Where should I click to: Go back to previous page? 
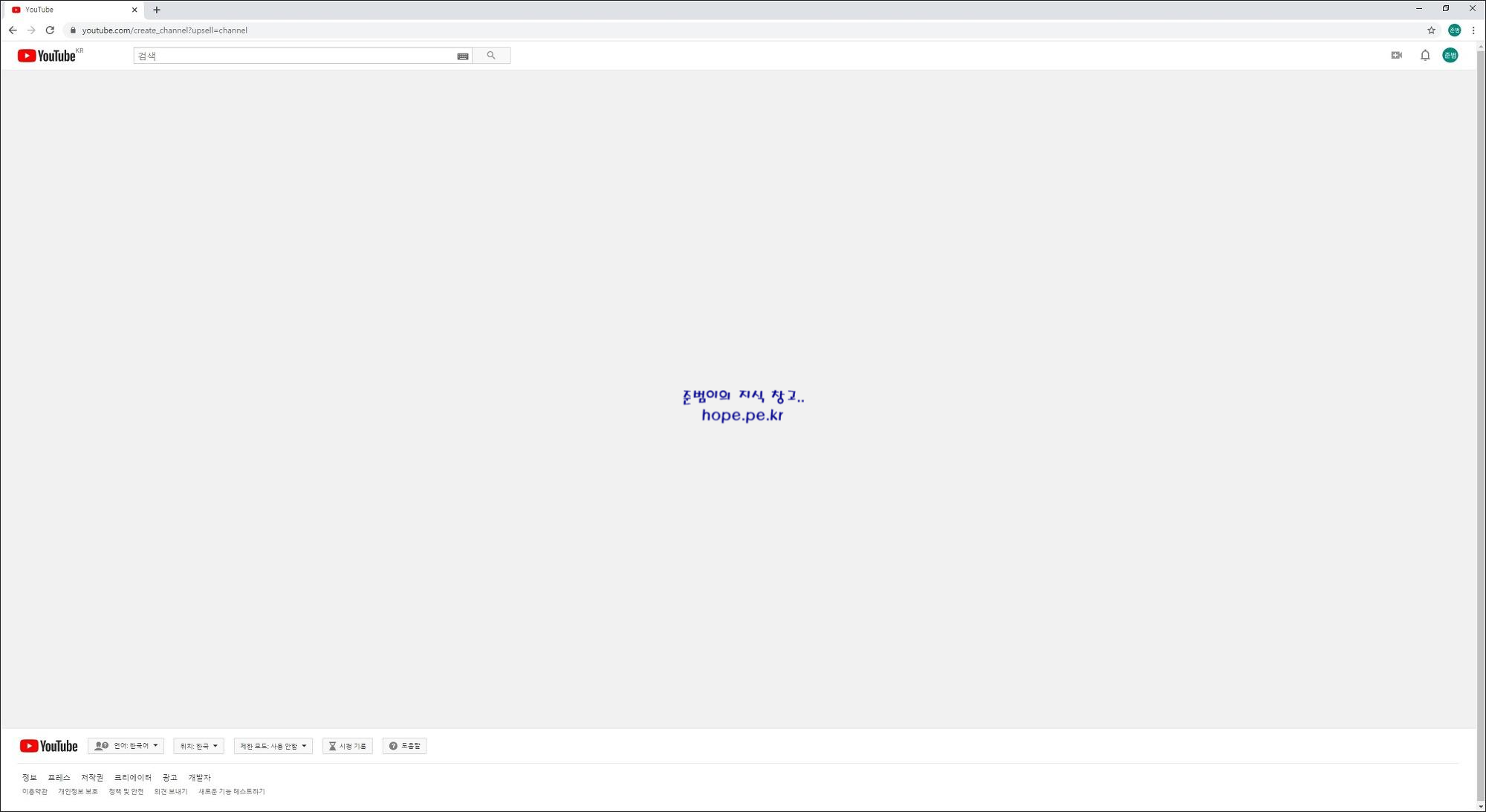click(13, 30)
